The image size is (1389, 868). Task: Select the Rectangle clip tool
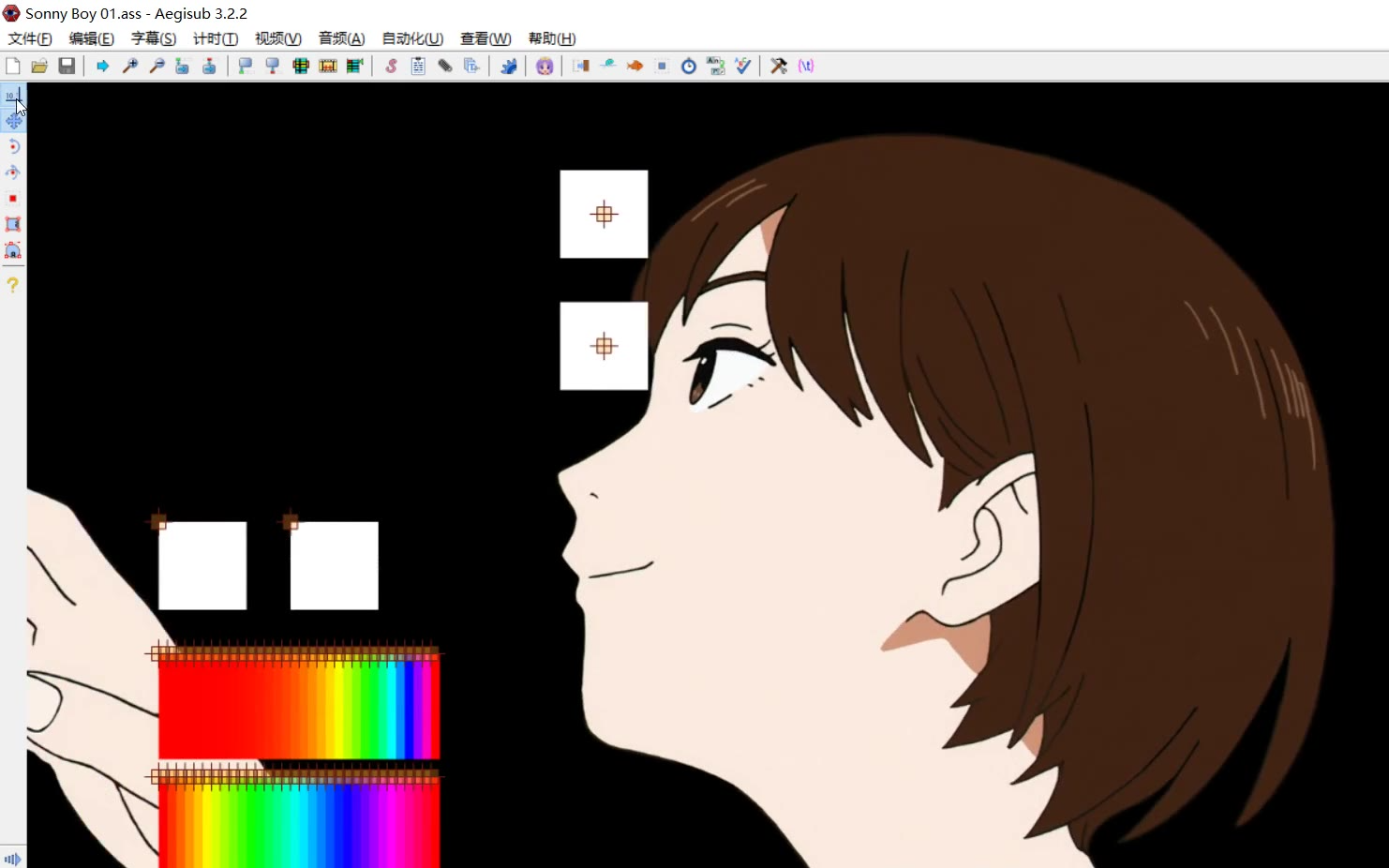[x=13, y=224]
